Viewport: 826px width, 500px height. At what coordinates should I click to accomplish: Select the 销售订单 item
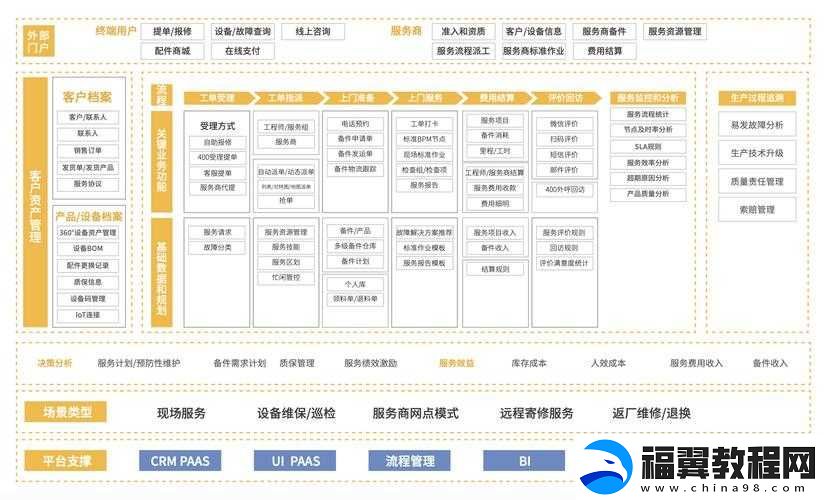click(x=87, y=151)
